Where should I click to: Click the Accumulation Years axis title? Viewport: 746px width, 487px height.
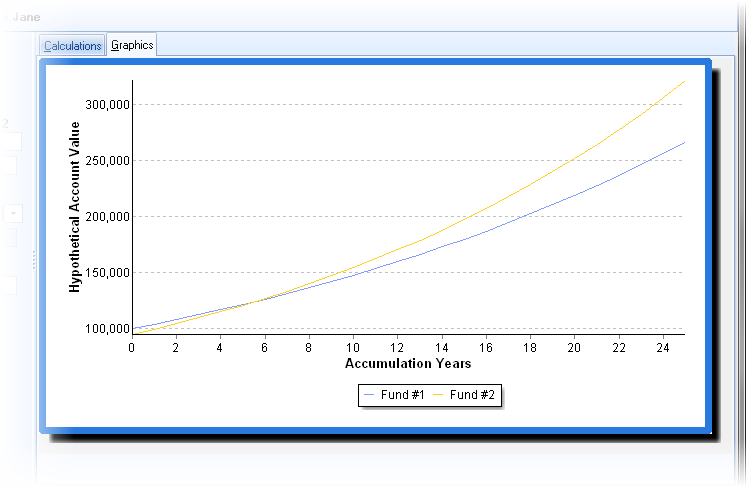(x=407, y=363)
